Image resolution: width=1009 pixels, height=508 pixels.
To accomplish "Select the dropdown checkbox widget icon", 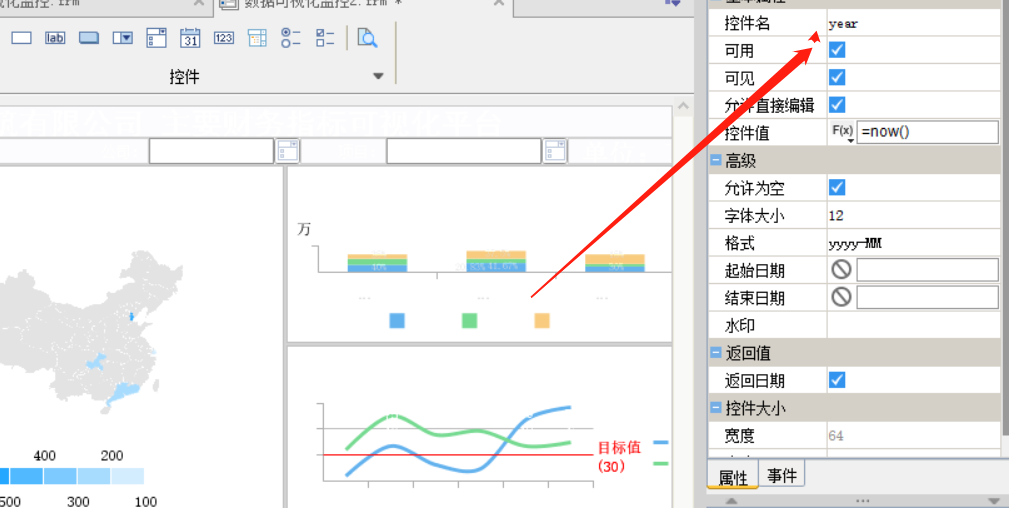I will pyautogui.click(x=156, y=38).
